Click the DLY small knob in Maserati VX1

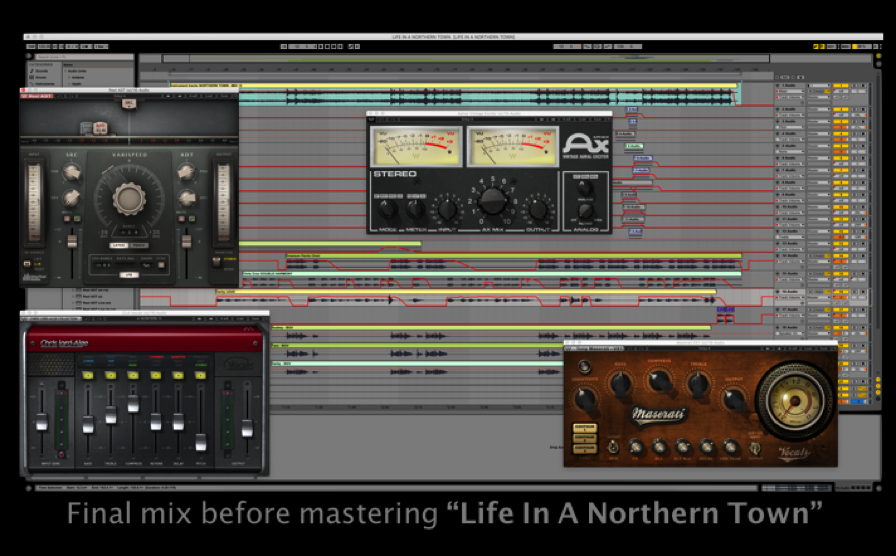click(x=659, y=447)
